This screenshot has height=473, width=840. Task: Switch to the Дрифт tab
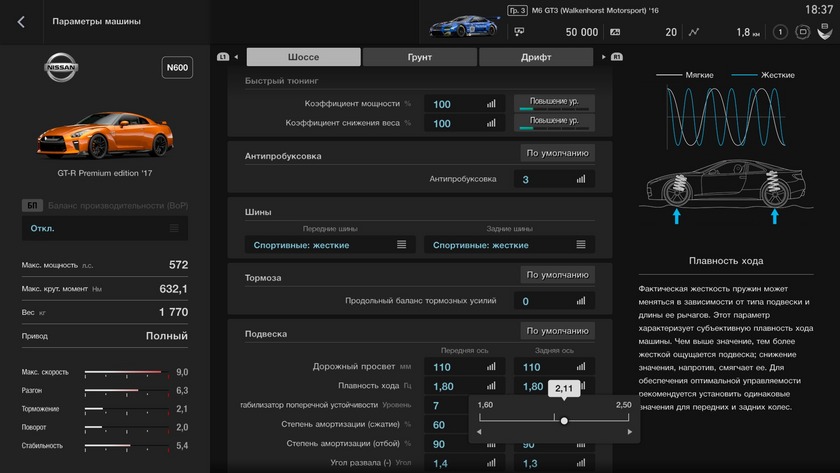(536, 57)
